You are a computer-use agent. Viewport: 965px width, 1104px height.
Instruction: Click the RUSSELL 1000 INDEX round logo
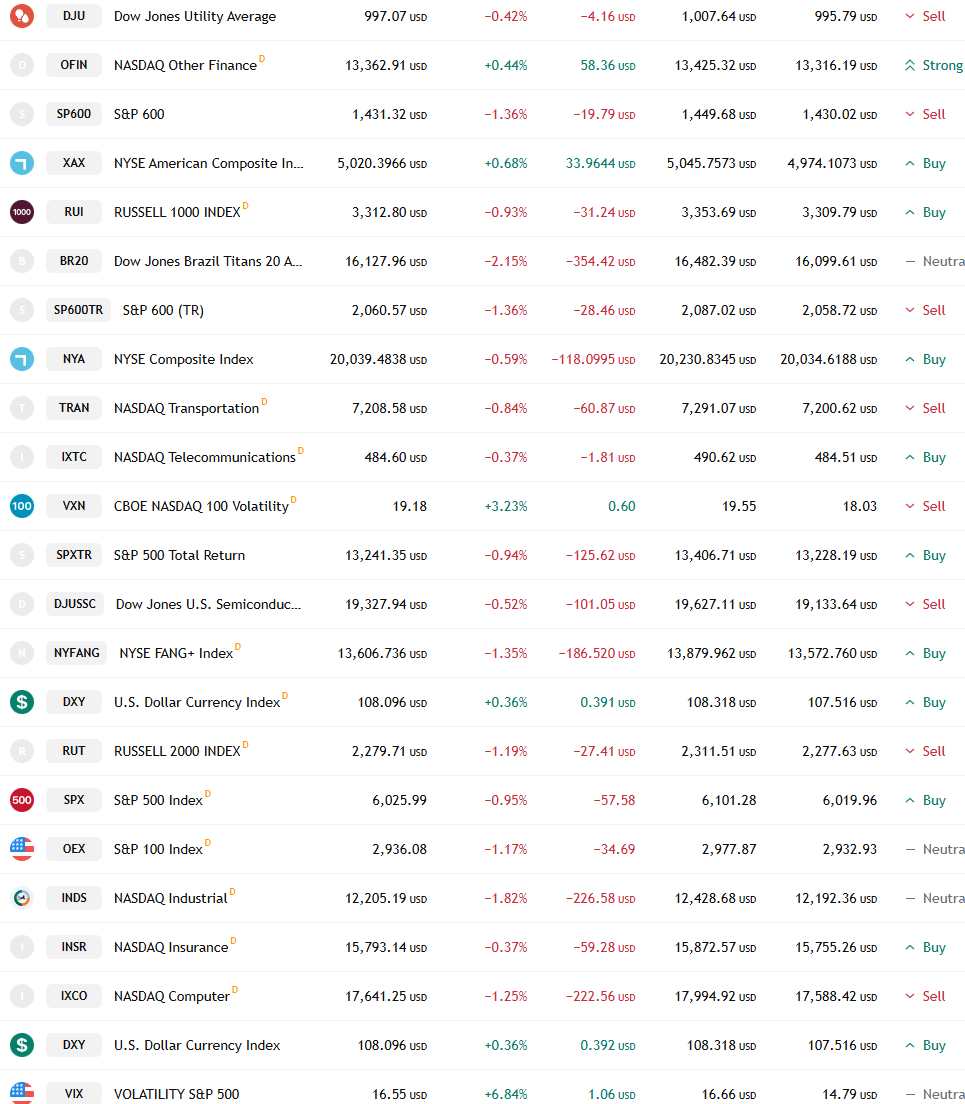[22, 212]
